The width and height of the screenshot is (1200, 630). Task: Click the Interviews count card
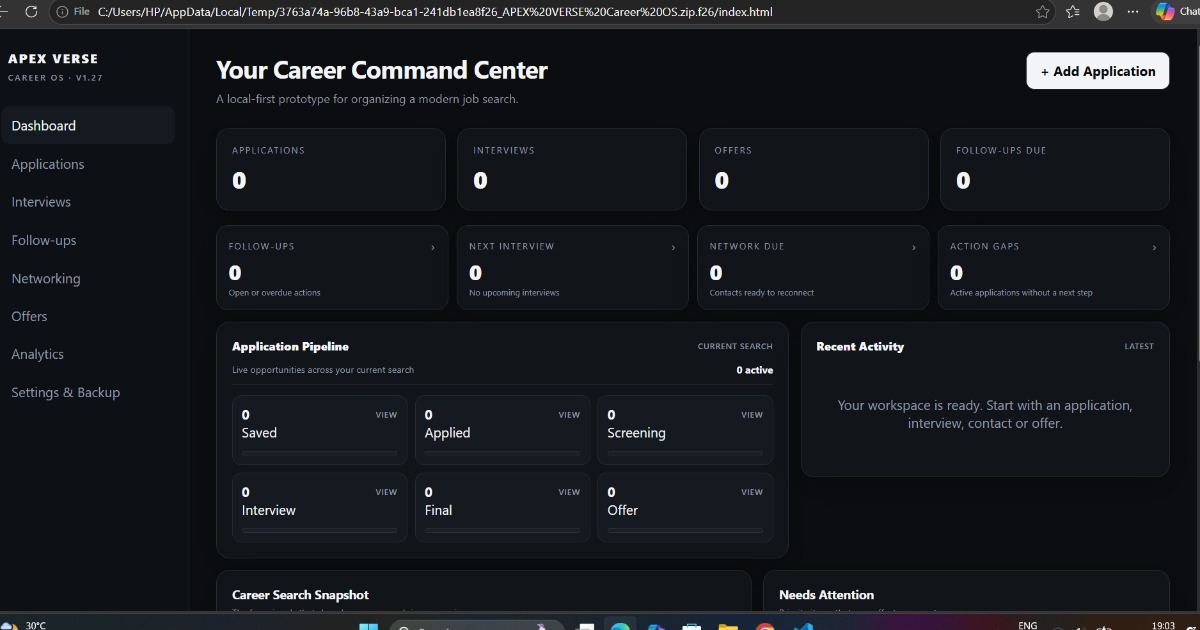572,169
